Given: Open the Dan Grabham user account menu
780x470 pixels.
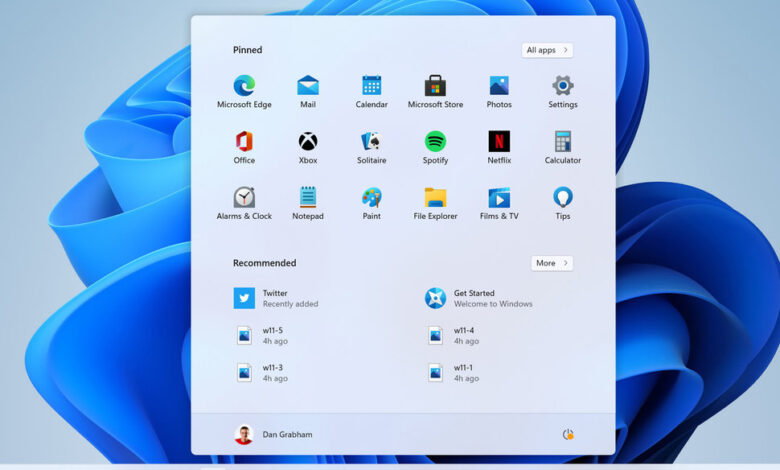Looking at the screenshot, I should point(271,435).
